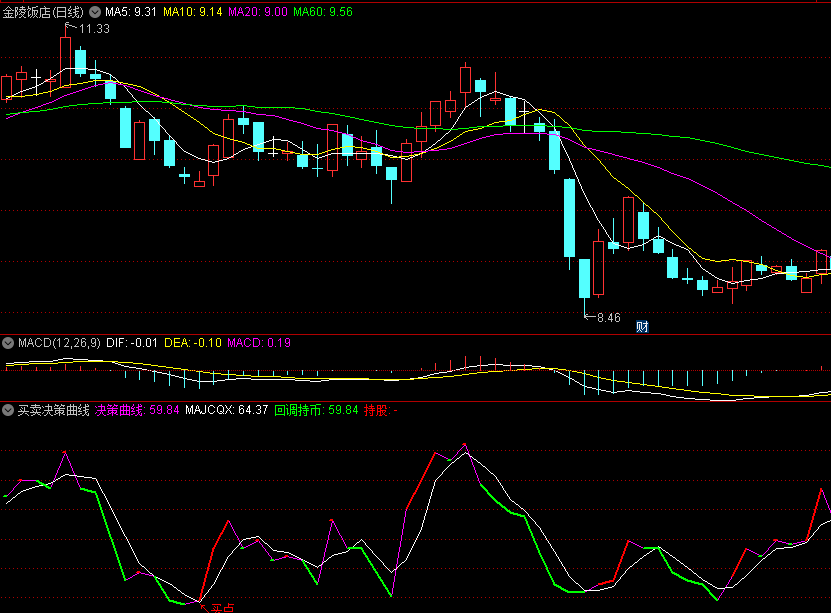Select the 买卖决策曲线 indicator title

[54, 410]
